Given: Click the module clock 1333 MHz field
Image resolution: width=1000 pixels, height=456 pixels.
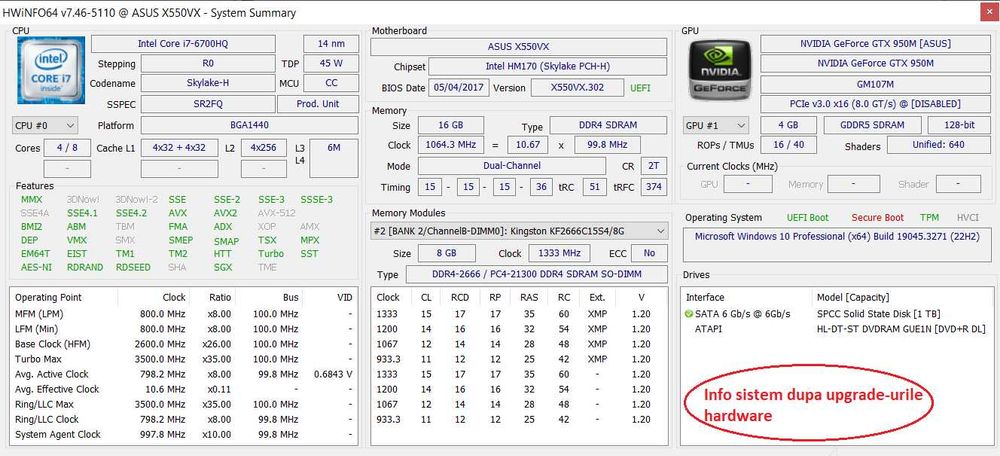Looking at the screenshot, I should pos(559,253).
